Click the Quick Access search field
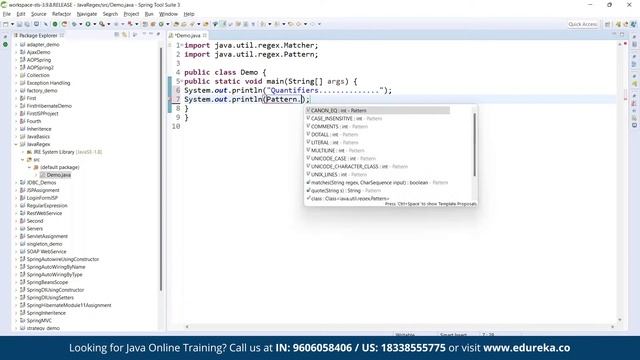 pos(583,24)
